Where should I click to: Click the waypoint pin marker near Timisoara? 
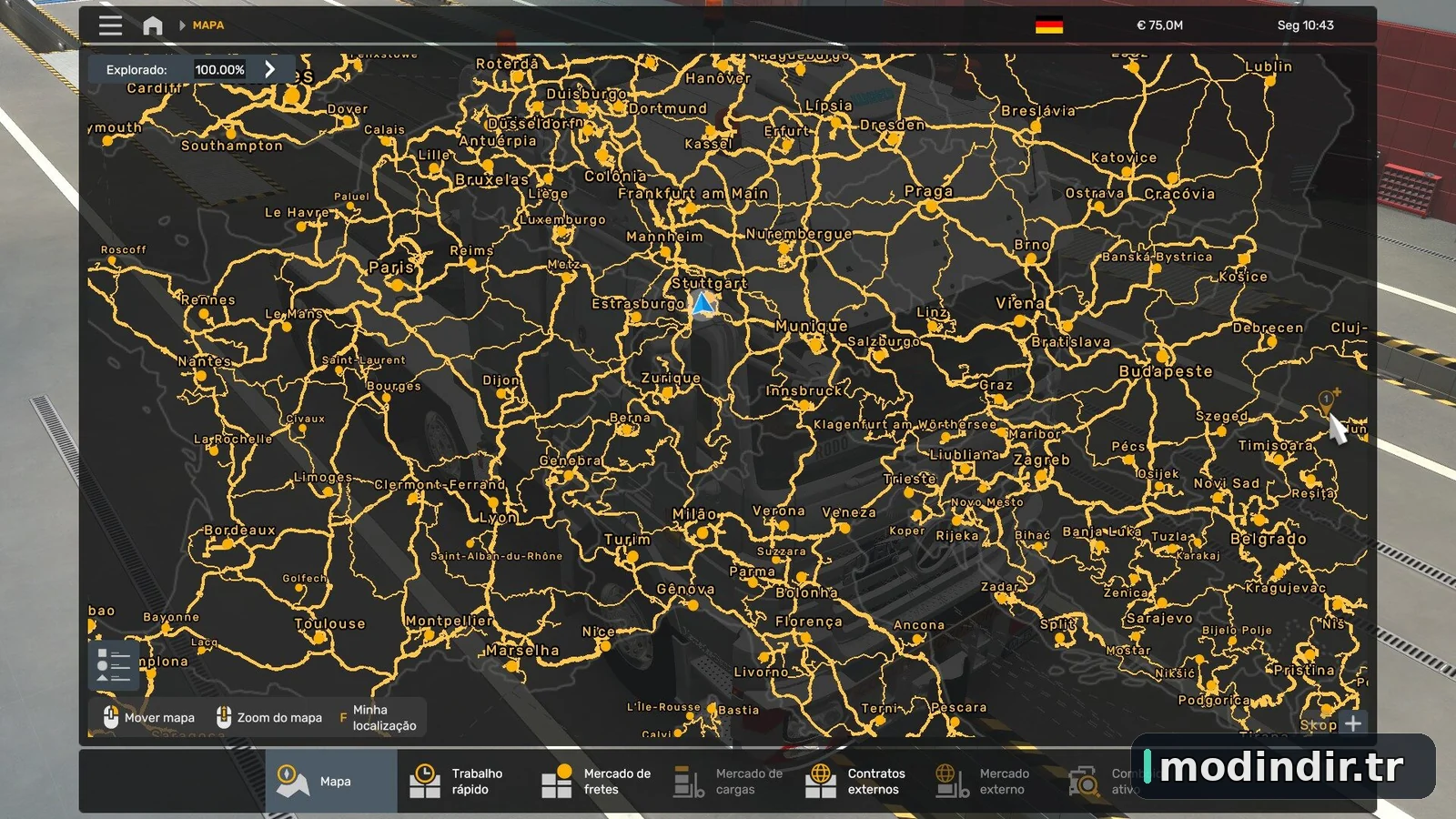[x=1328, y=400]
